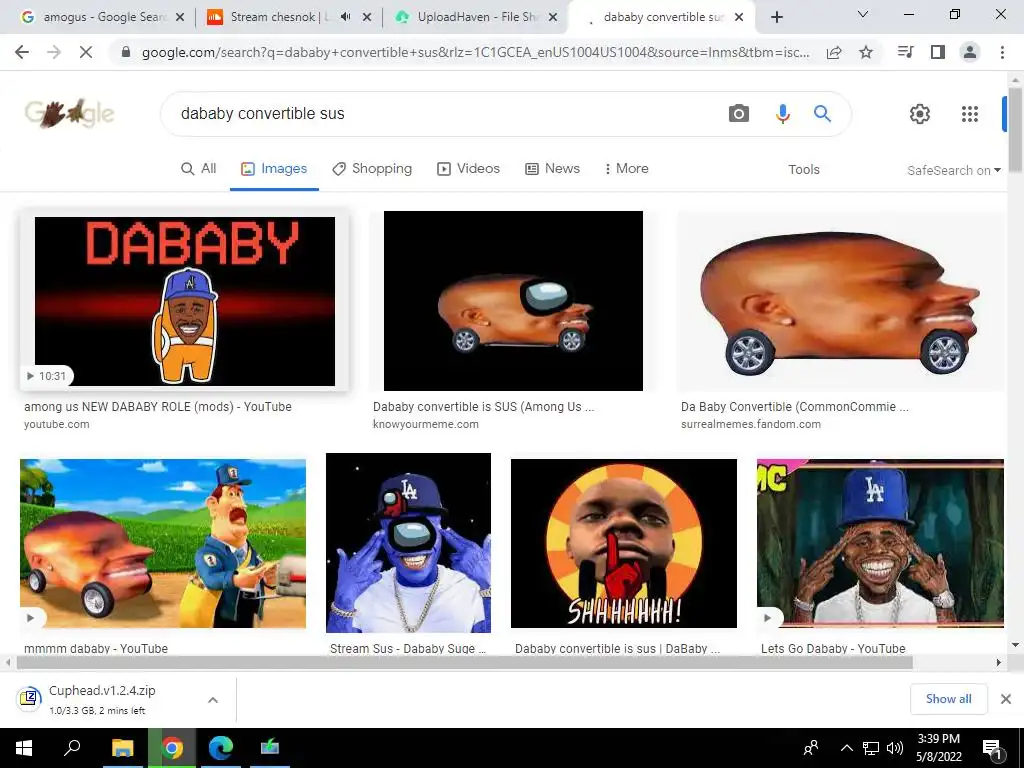The width and height of the screenshot is (1024, 768).
Task: Click the forward navigation arrow
Action: tap(54, 52)
